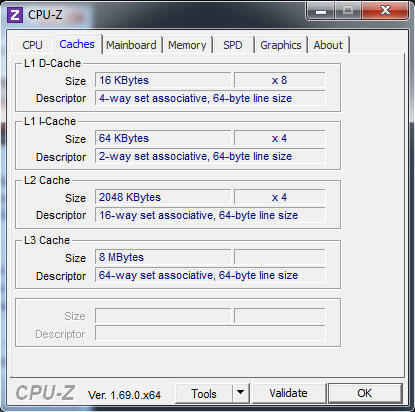The width and height of the screenshot is (415, 412).
Task: Click the L1 D-Cache group label
Action: pyautogui.click(x=52, y=63)
